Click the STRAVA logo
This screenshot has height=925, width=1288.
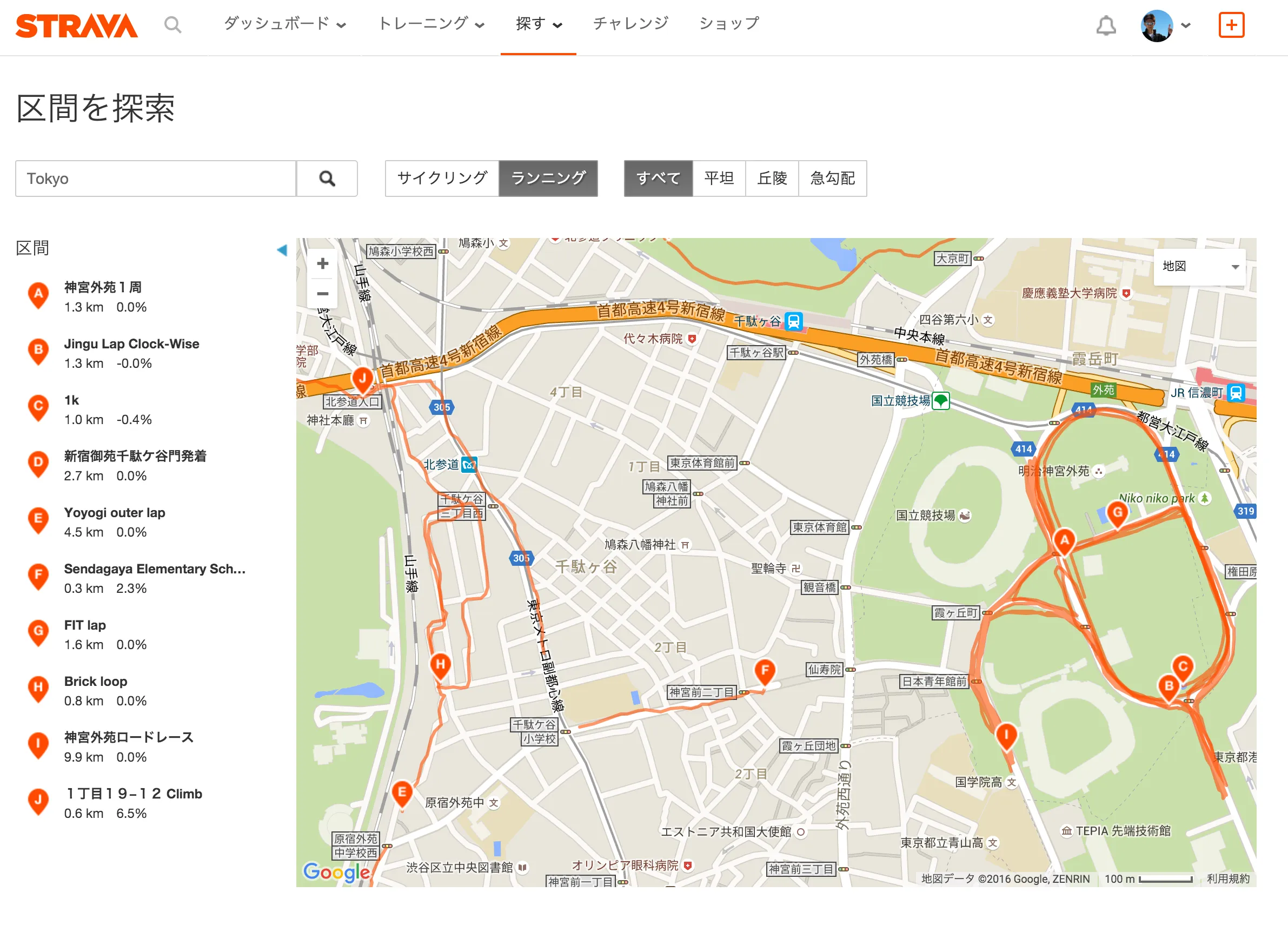tap(77, 25)
